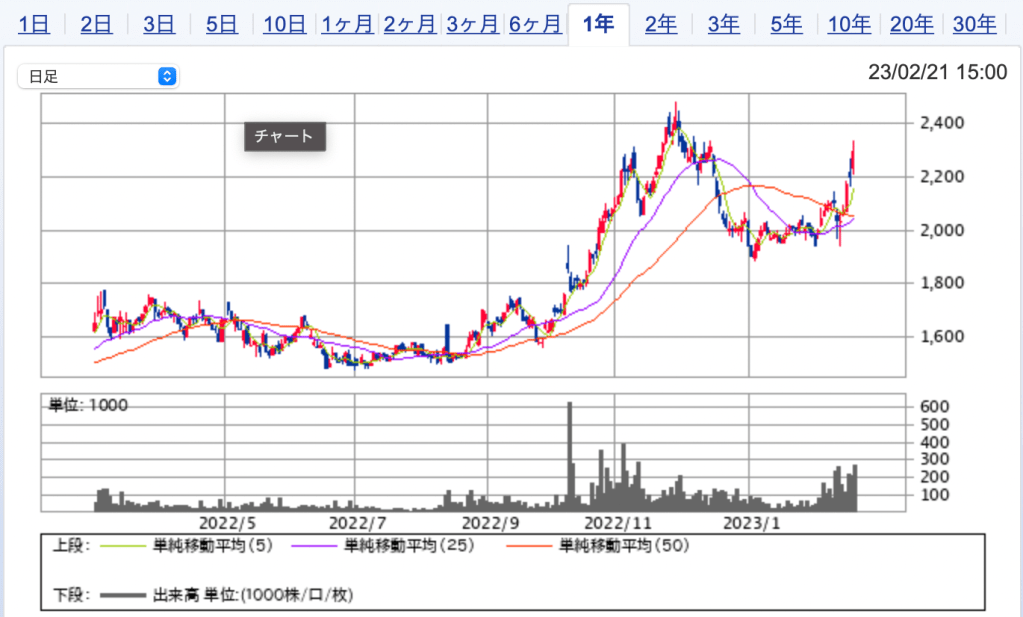
Task: Switch to the 1日 time range tab
Action: coord(34,24)
